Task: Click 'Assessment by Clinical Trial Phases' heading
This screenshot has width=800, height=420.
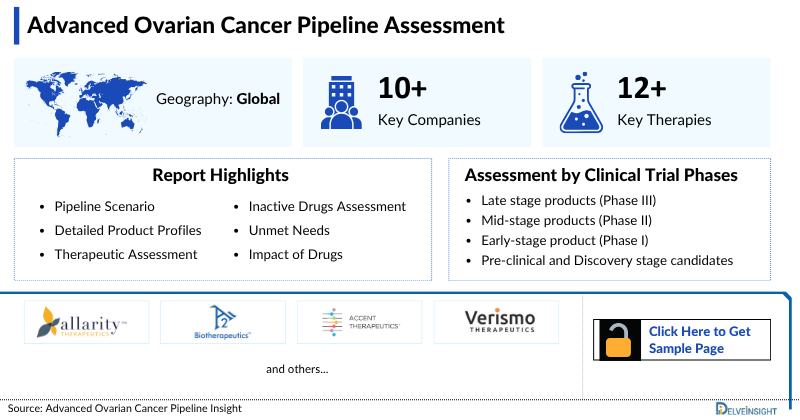Action: (601, 175)
